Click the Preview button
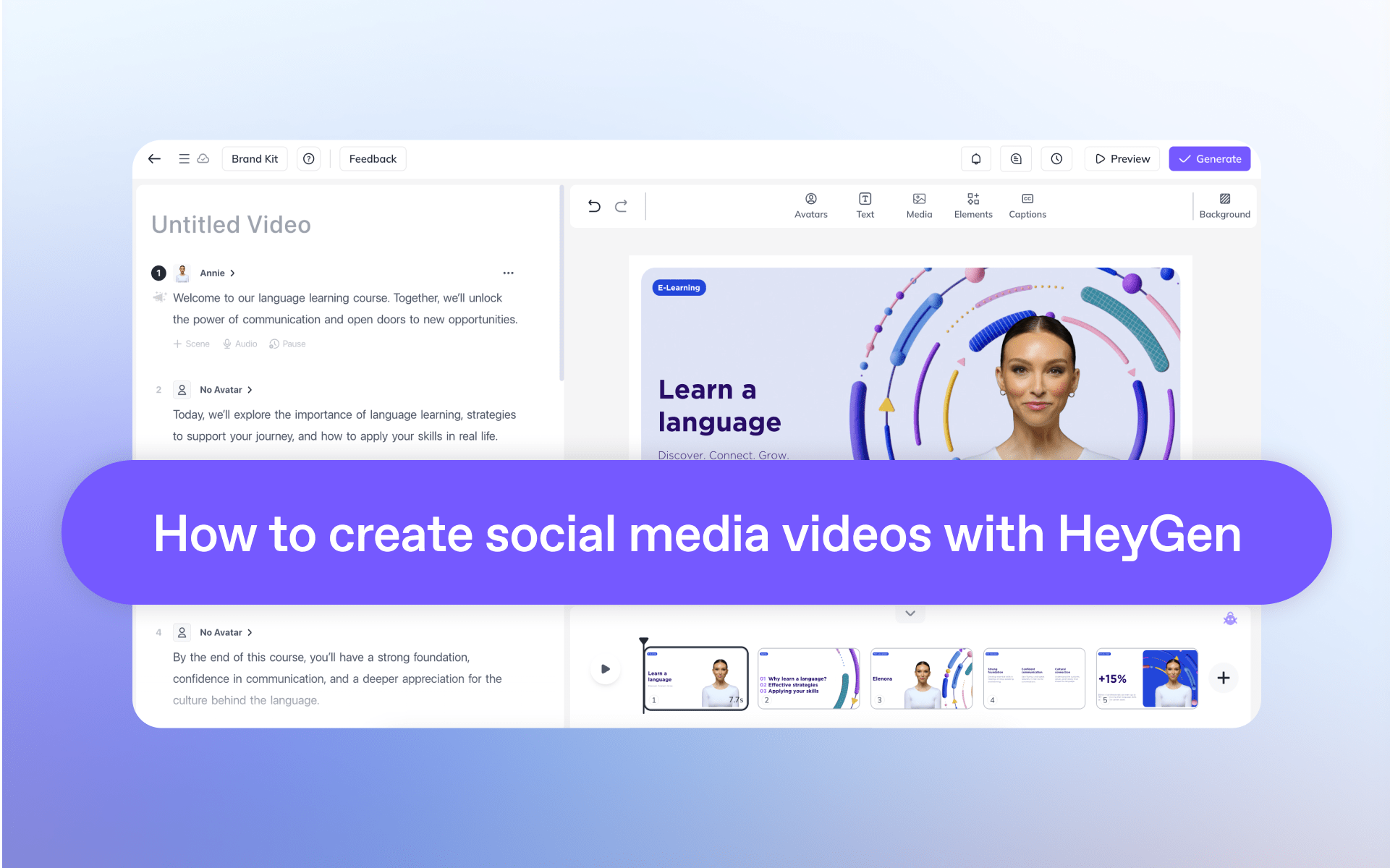1390x868 pixels. 1122,159
